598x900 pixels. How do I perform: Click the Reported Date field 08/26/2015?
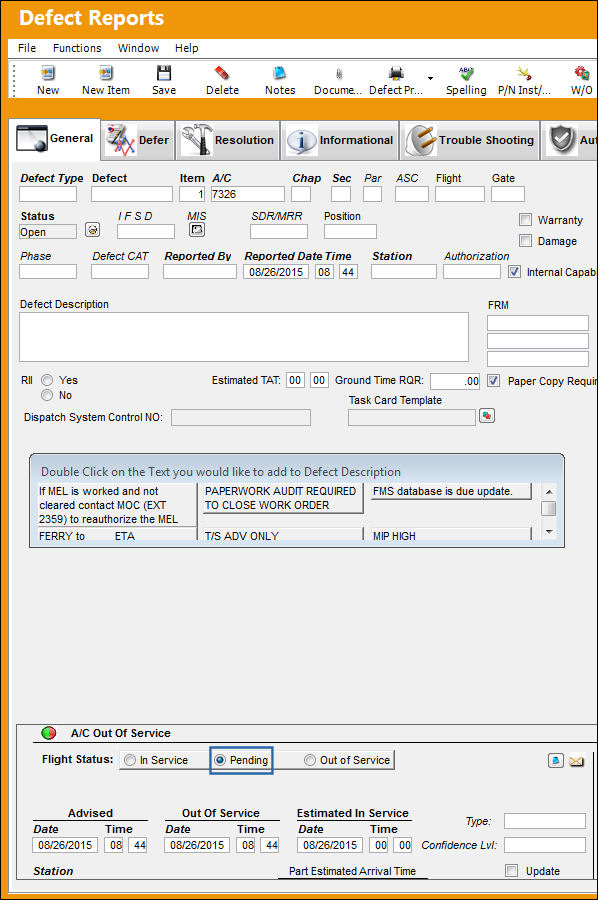(276, 271)
